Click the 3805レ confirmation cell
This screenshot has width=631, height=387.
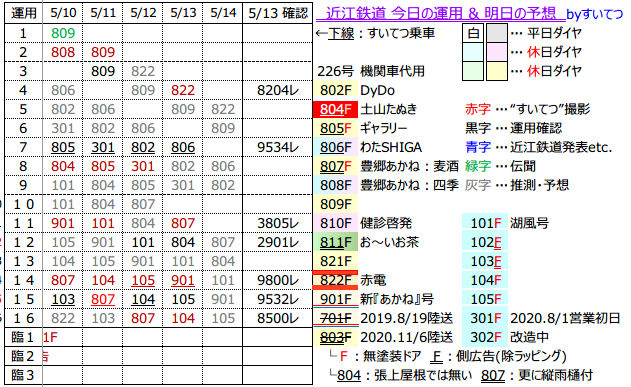coord(278,223)
